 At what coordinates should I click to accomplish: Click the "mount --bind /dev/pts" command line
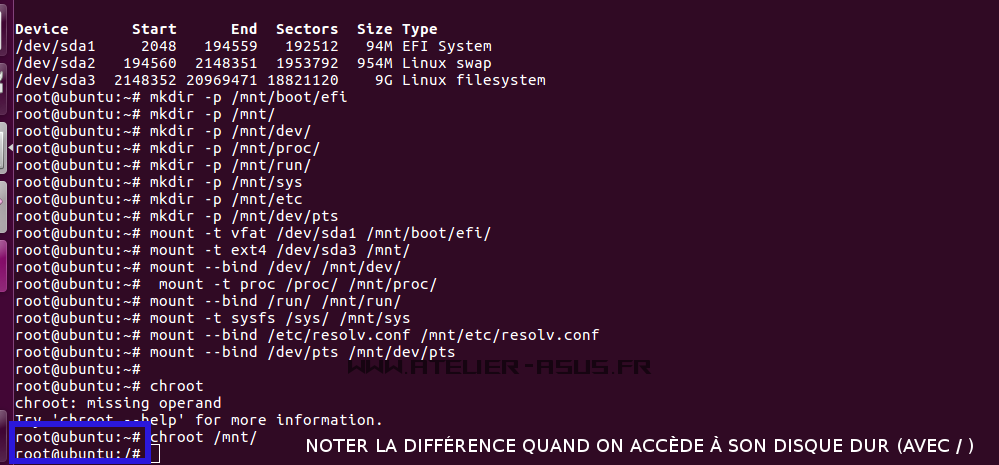click(302, 352)
